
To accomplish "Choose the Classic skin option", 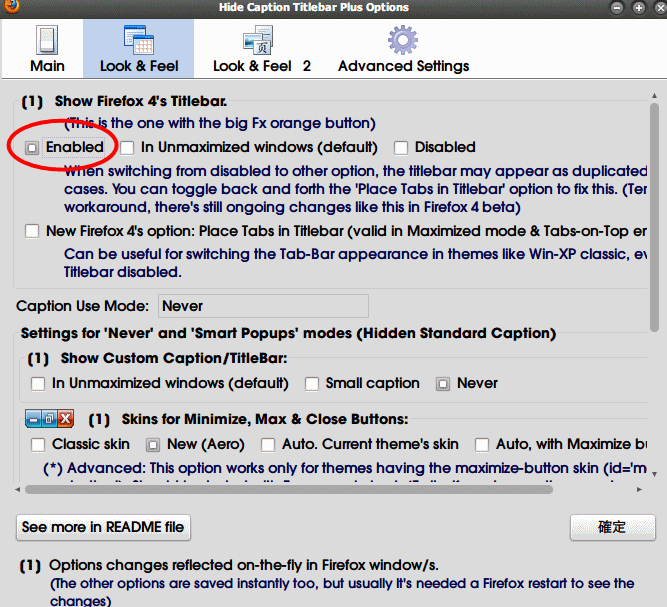I will point(38,445).
